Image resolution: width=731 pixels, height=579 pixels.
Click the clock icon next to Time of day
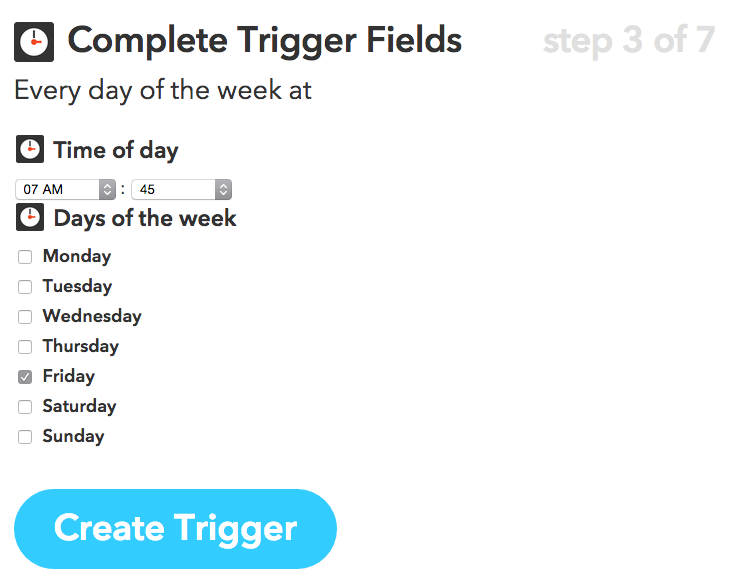30,150
